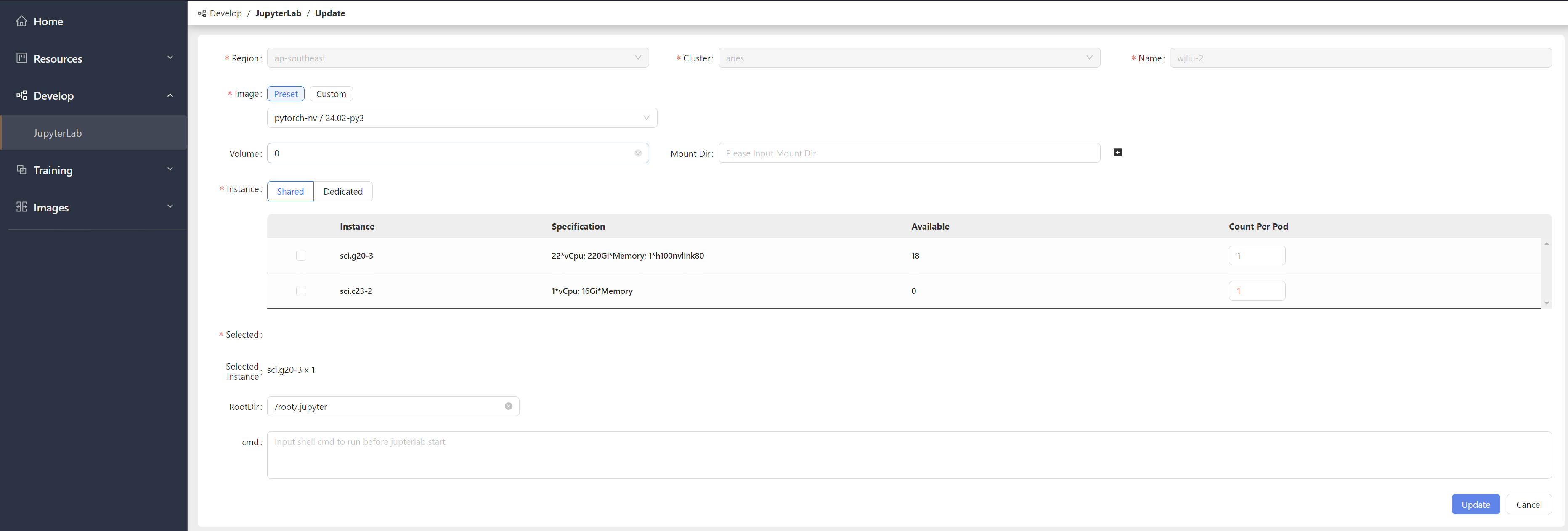The height and width of the screenshot is (531, 1568).
Task: Clear the RootDir field with x icon
Action: 508,406
